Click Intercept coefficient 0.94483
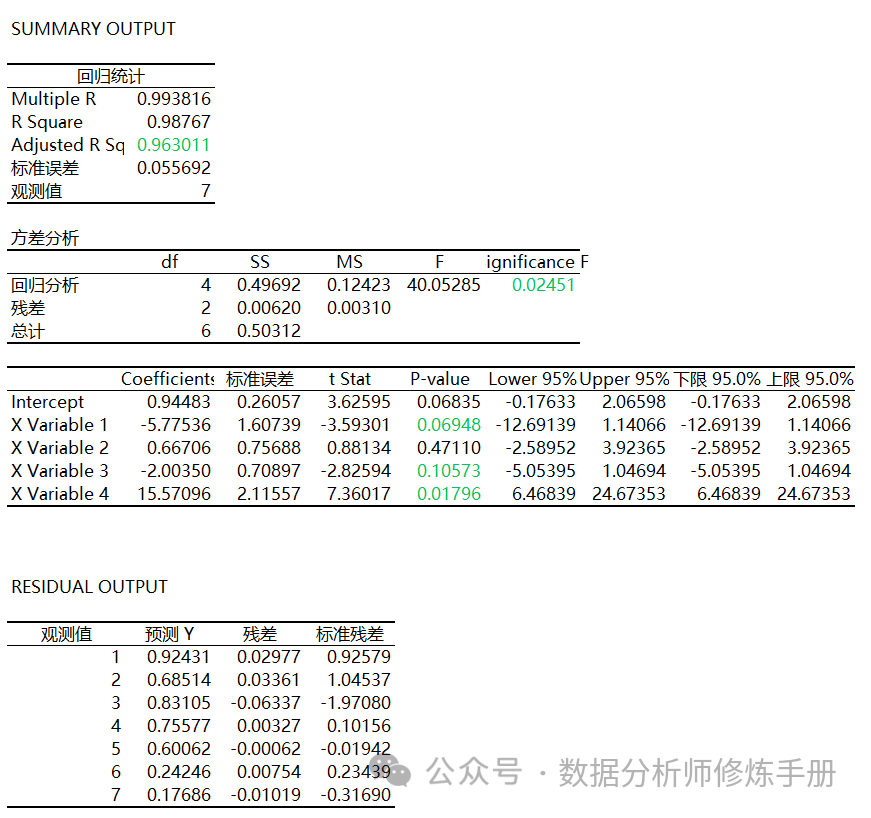 click(179, 402)
